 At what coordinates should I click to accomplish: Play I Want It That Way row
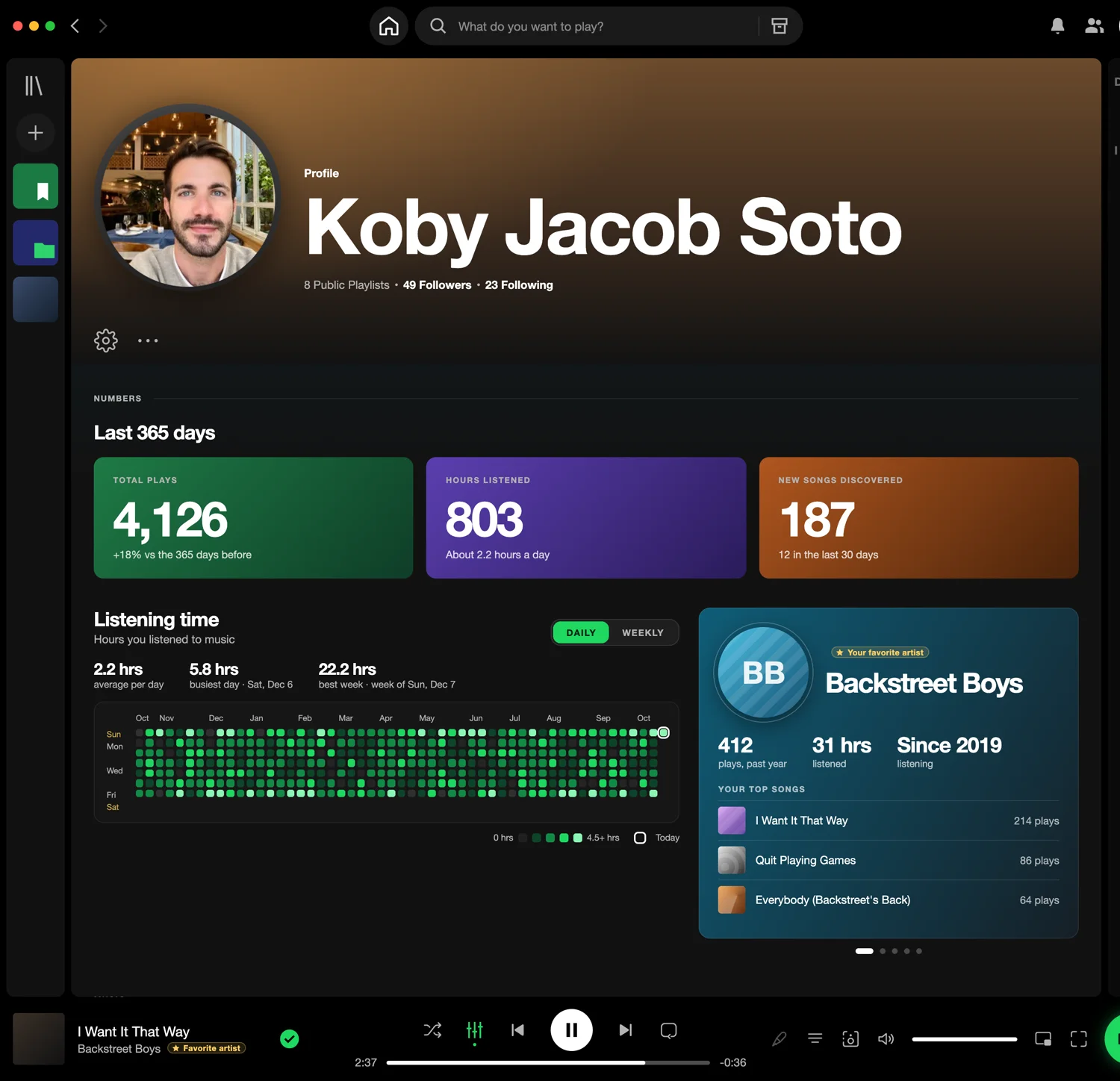889,820
